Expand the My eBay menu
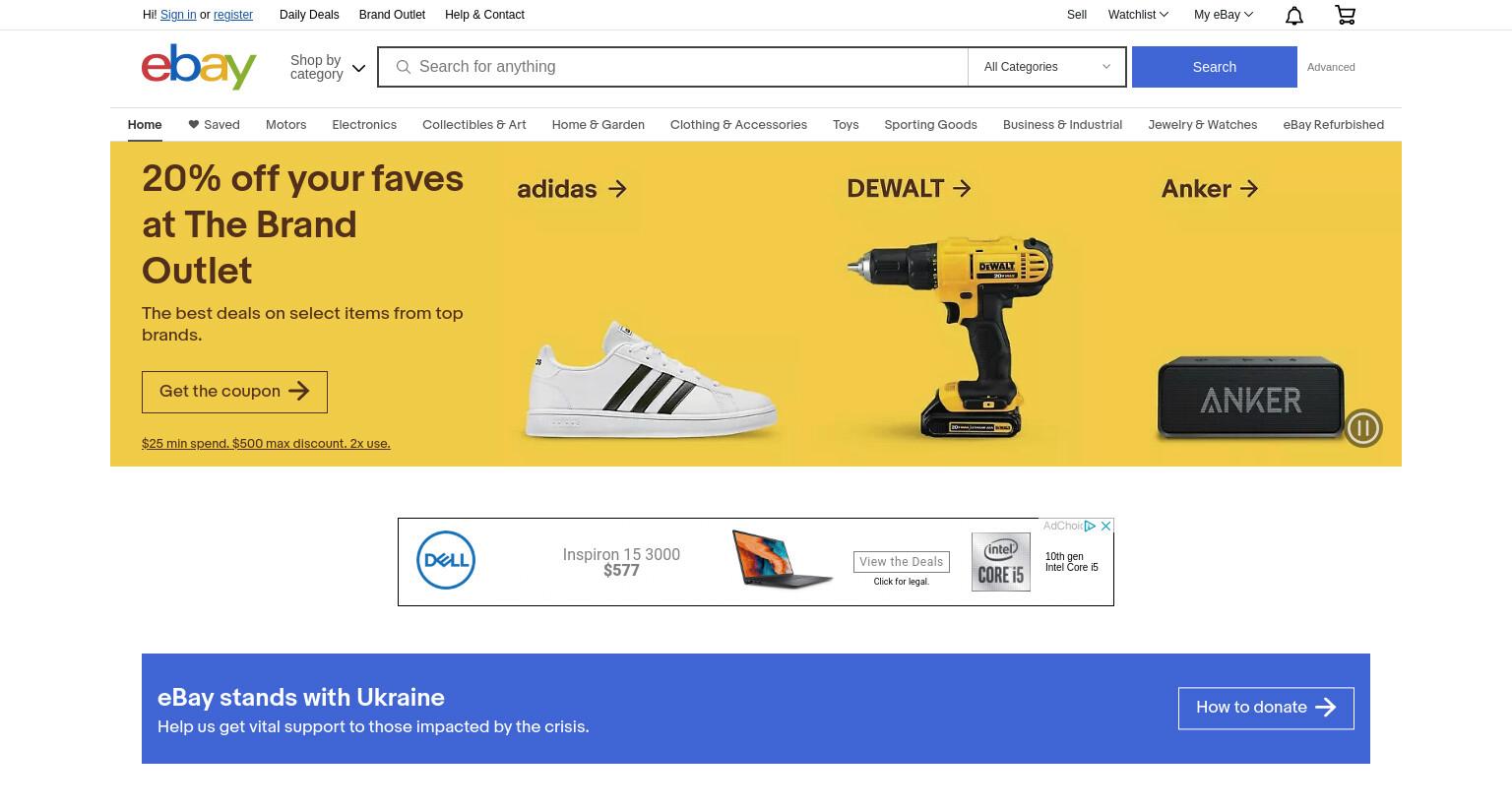This screenshot has width=1512, height=811. [1224, 15]
